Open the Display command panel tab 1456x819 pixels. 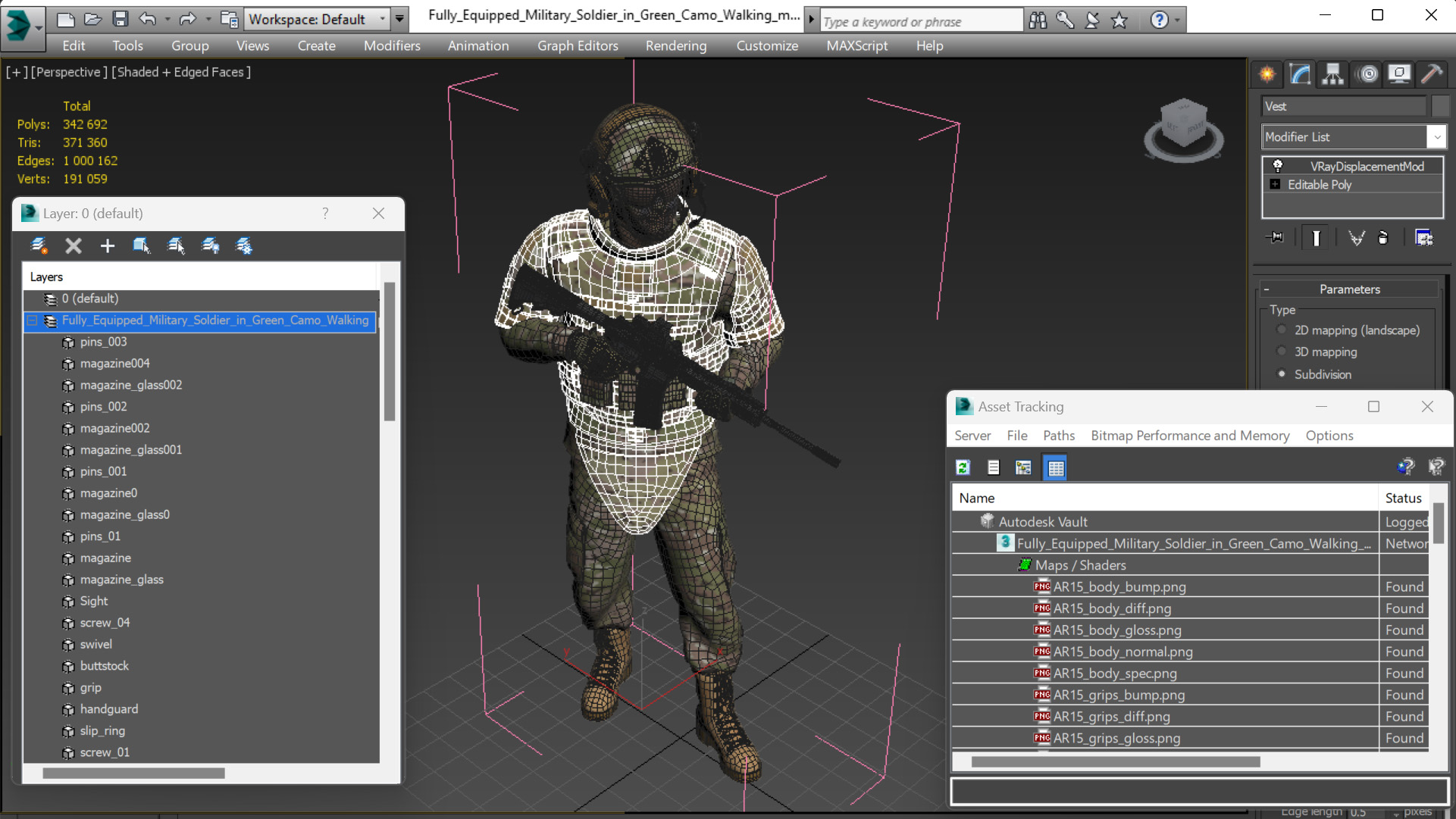1399,74
